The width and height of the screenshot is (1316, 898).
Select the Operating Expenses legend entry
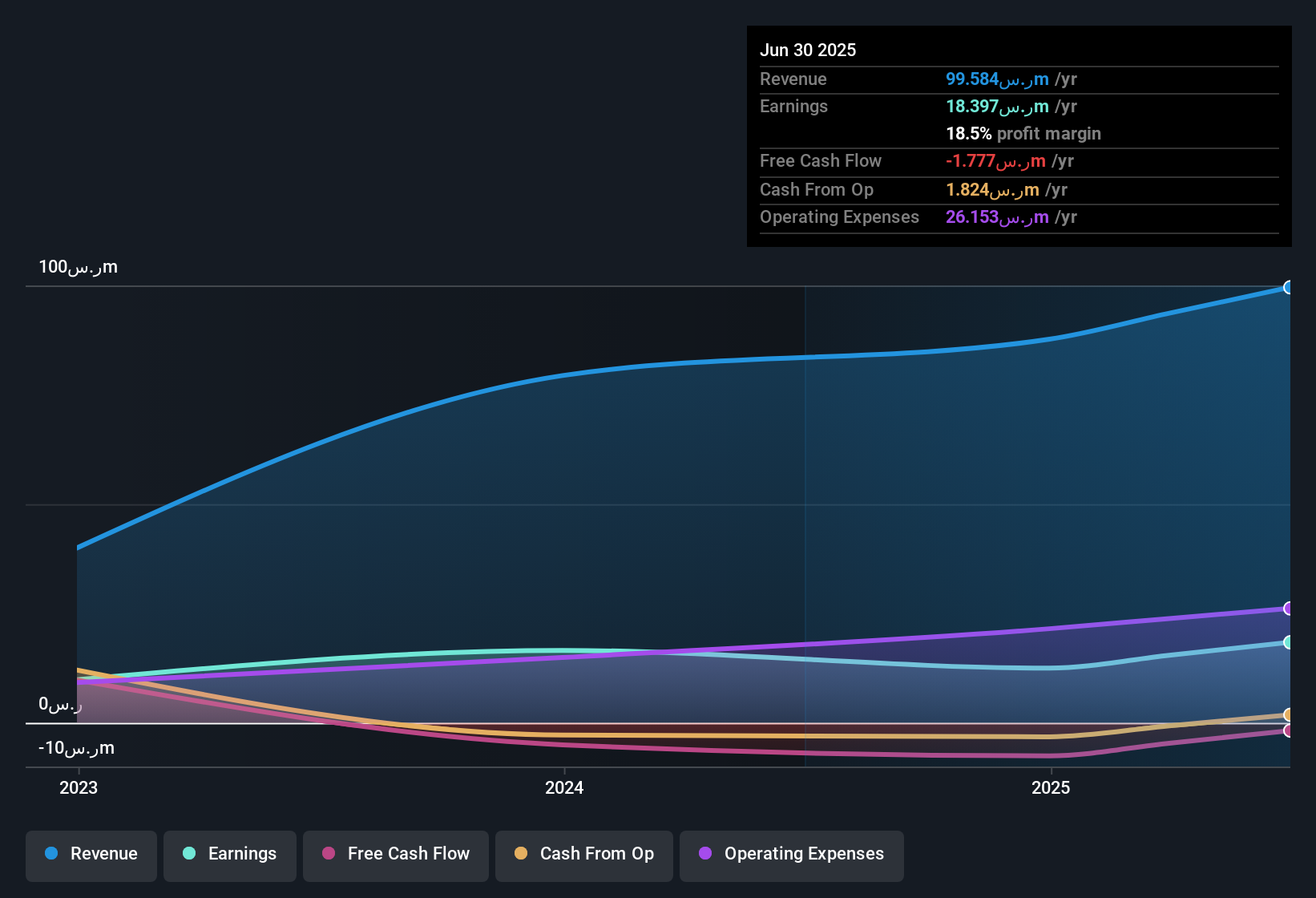[x=791, y=854]
